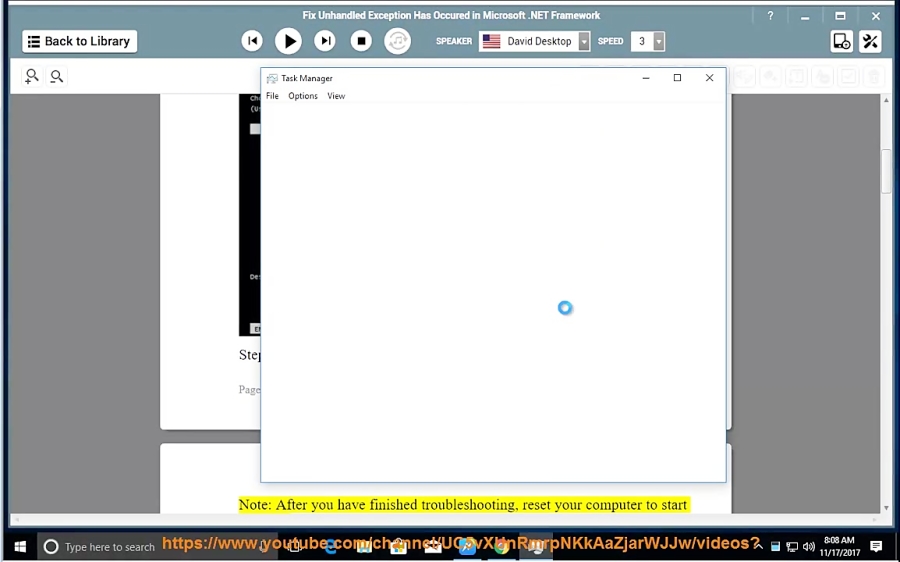Stop the audio playback
Viewport: 900px width, 562px height.
[361, 41]
